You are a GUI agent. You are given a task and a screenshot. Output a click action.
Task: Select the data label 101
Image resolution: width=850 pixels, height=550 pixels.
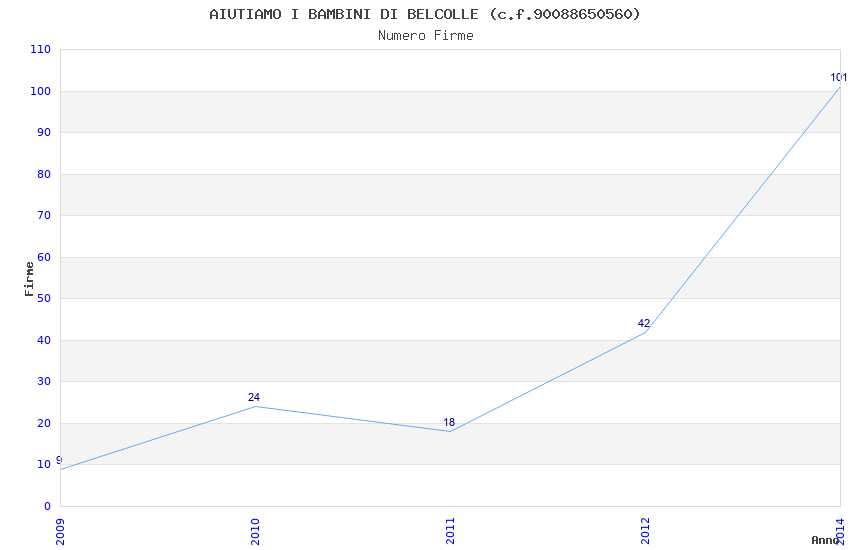pyautogui.click(x=838, y=77)
